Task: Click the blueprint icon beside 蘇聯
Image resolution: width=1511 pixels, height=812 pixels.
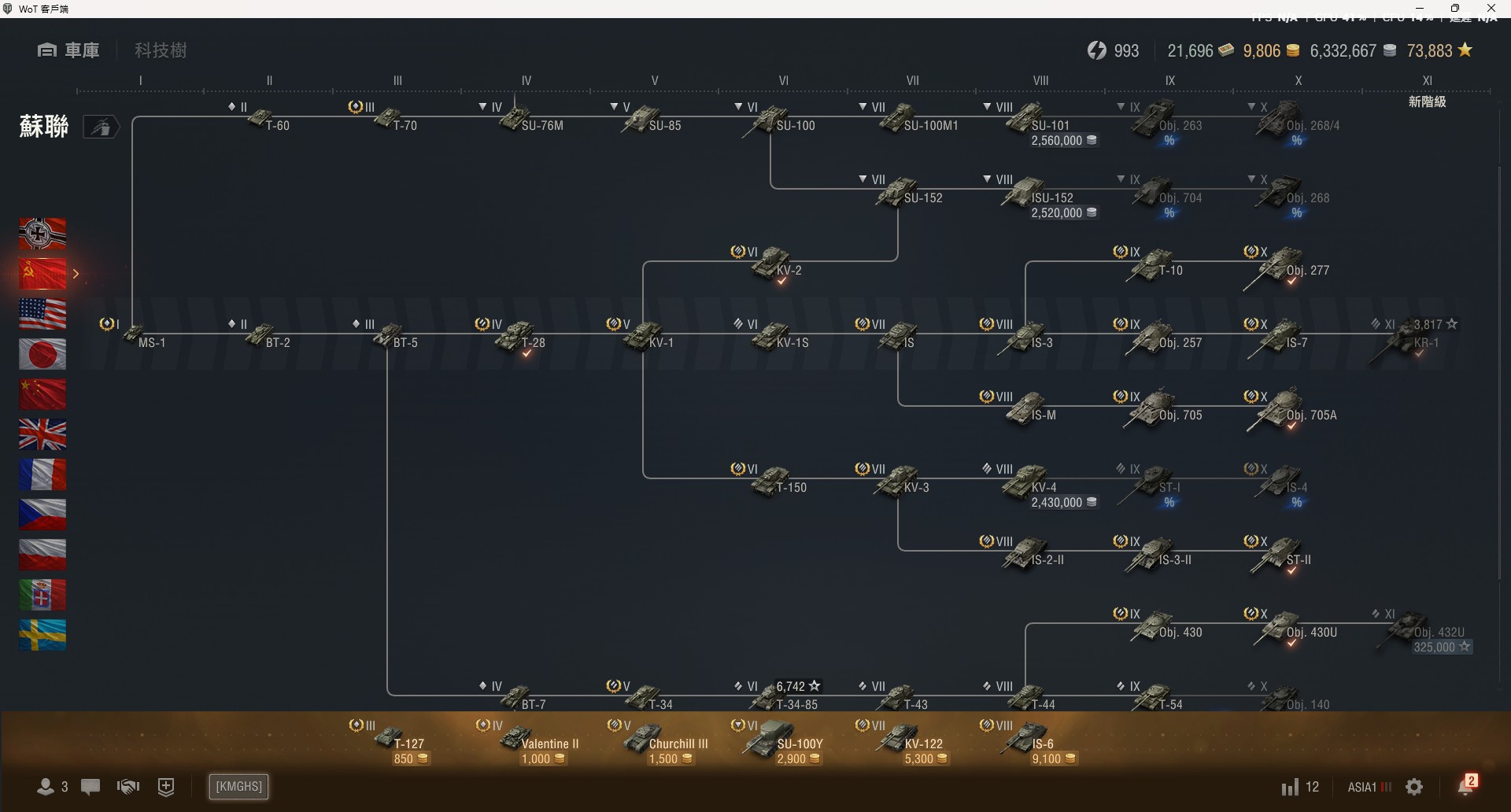Action: 101,127
